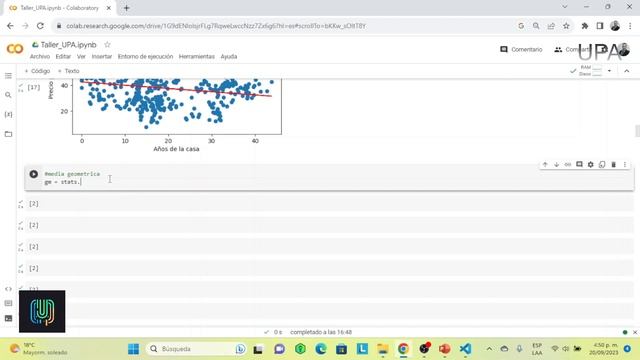The image size is (640, 360).
Task: Open the Herramientas menu
Action: 197,56
